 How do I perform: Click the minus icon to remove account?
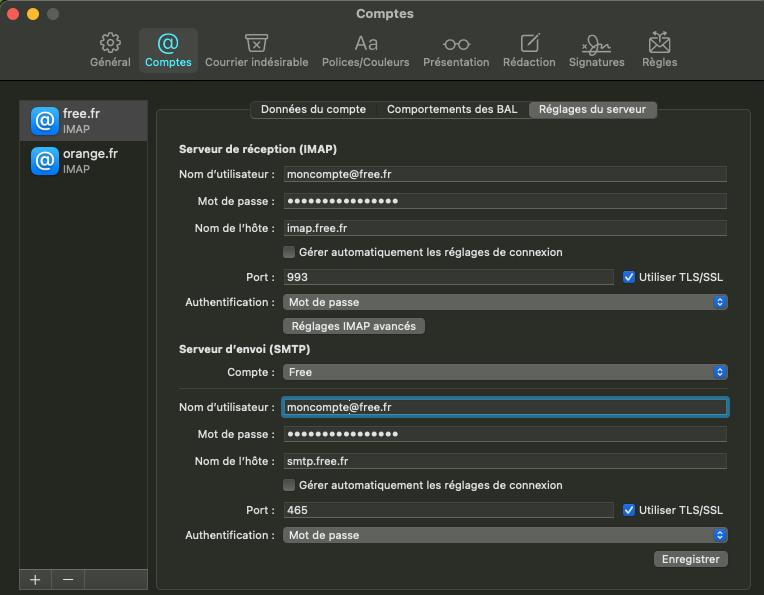(68, 580)
